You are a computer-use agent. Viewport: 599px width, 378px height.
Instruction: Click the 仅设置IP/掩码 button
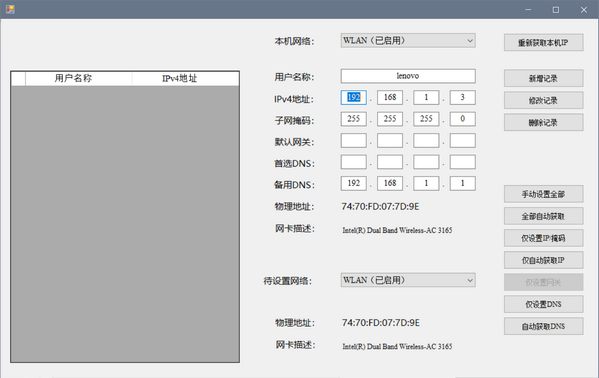pos(543,238)
